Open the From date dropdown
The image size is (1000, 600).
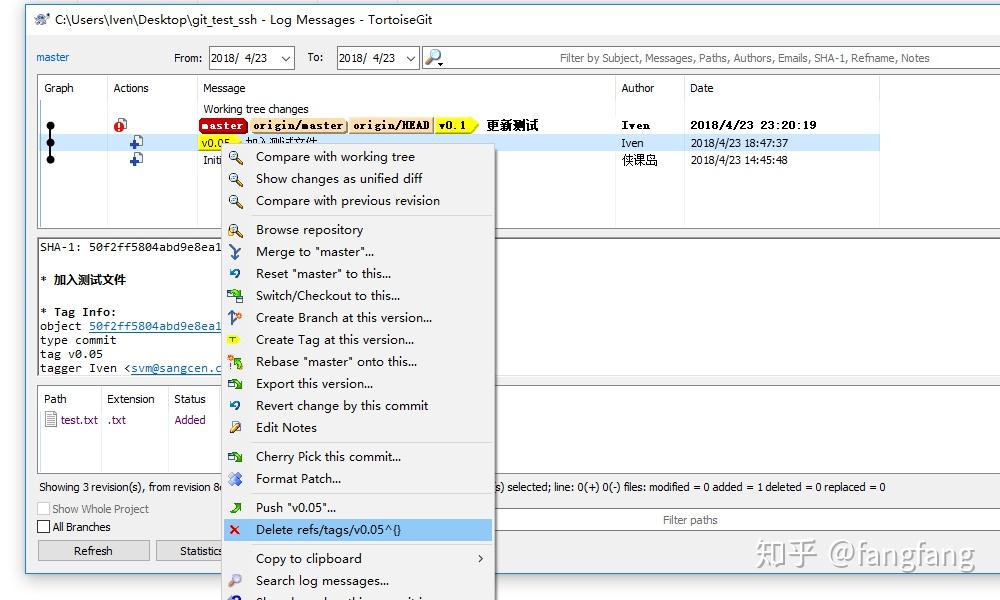pyautogui.click(x=287, y=57)
